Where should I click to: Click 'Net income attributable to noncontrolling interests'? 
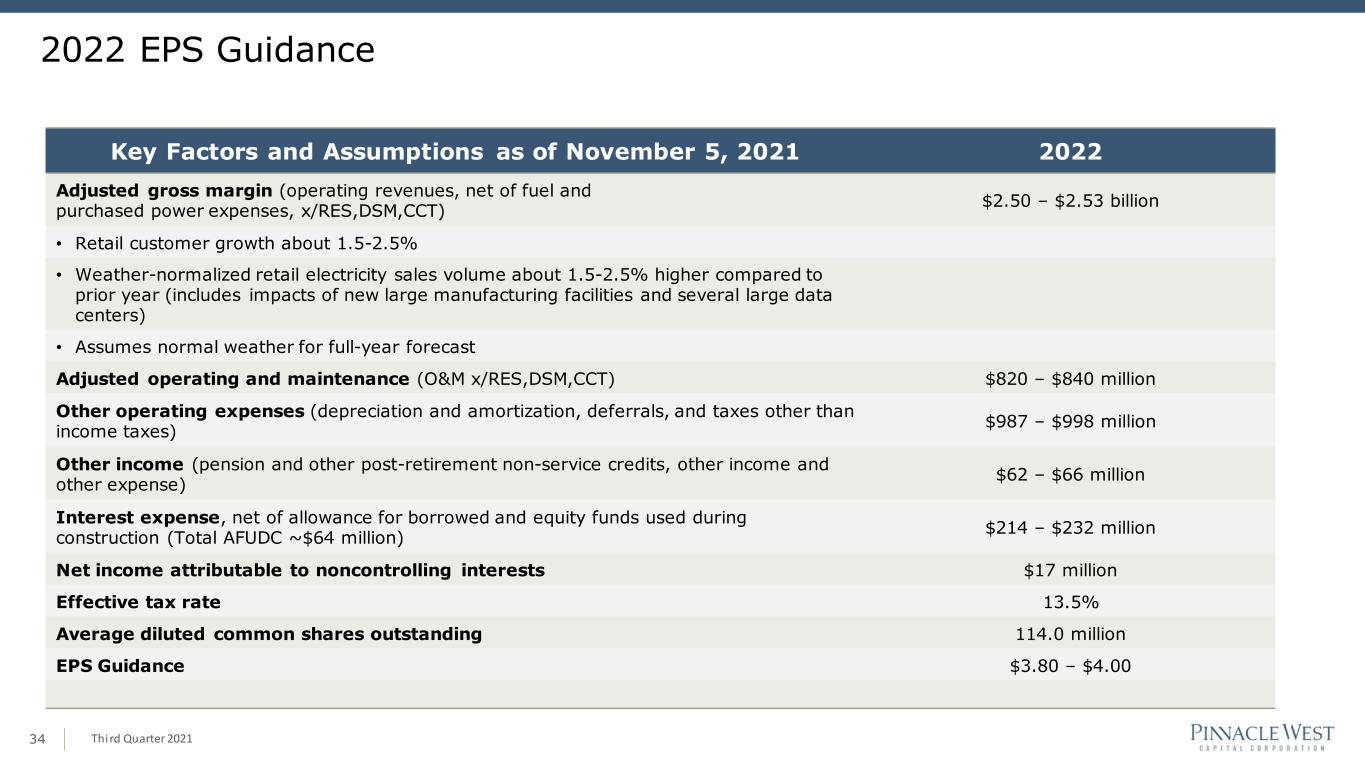click(301, 570)
